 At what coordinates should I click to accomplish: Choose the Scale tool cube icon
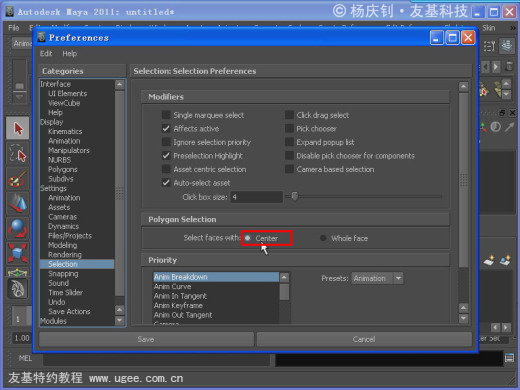coord(18,253)
